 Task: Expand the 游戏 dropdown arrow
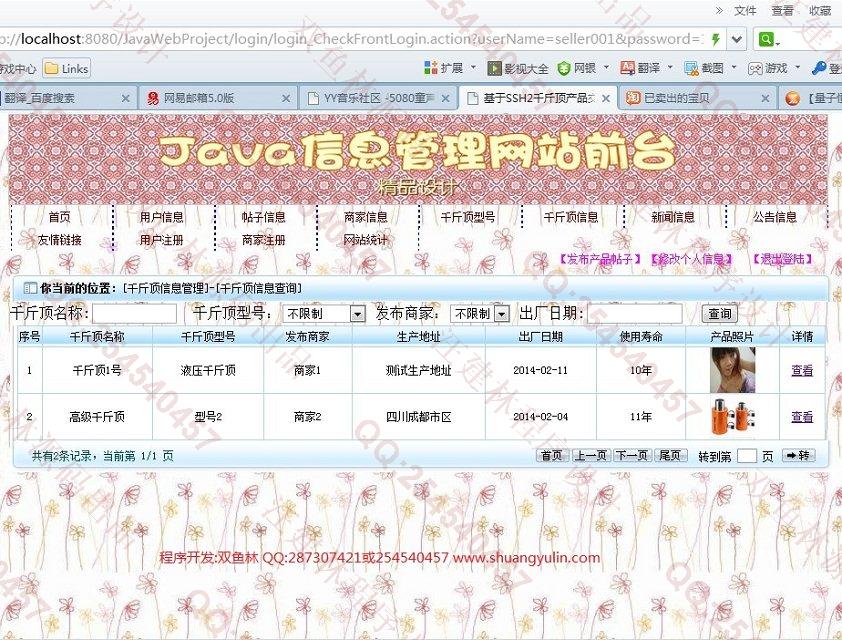pyautogui.click(x=798, y=68)
